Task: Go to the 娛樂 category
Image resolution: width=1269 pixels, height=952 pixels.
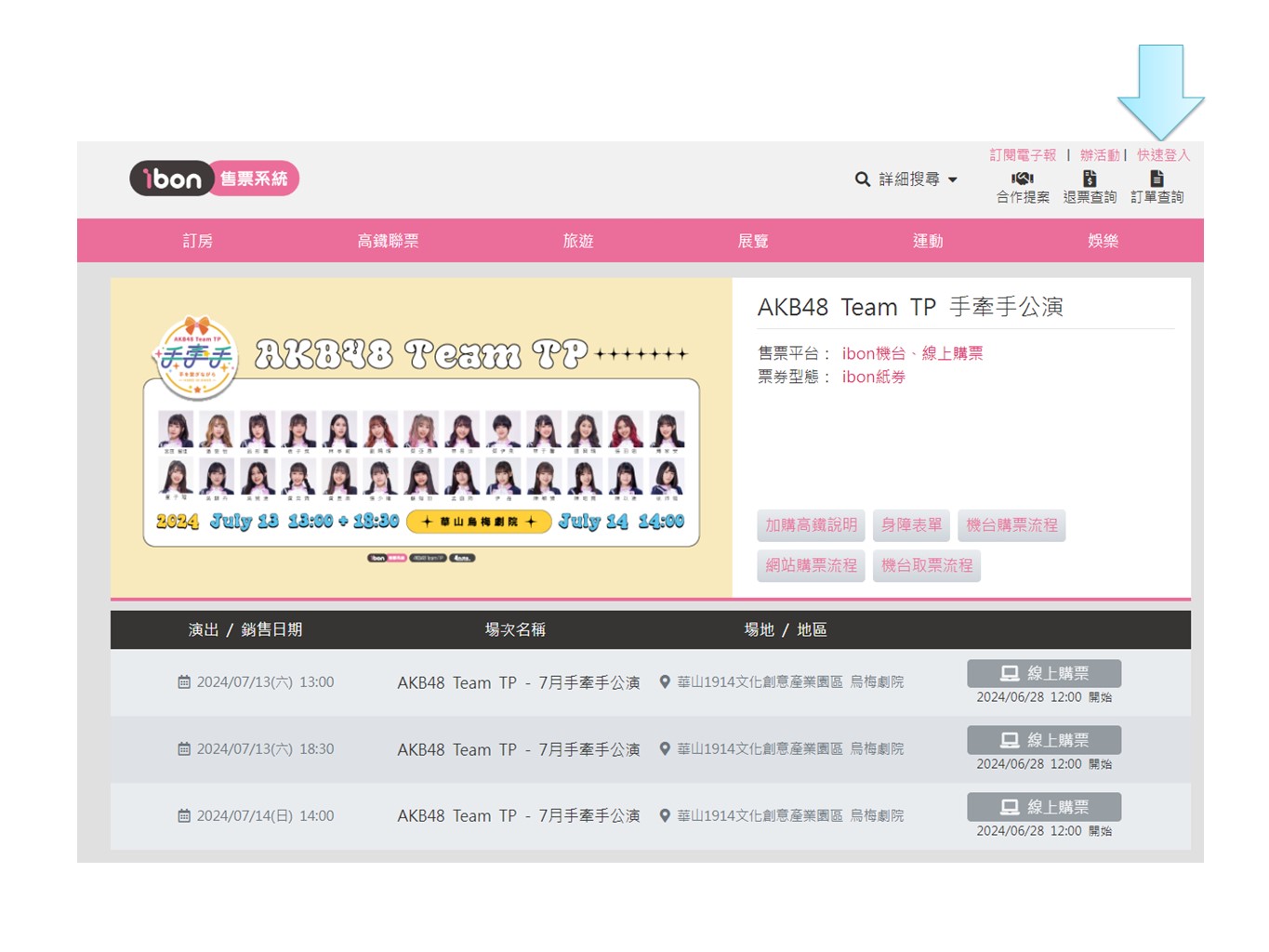Action: (x=1103, y=241)
